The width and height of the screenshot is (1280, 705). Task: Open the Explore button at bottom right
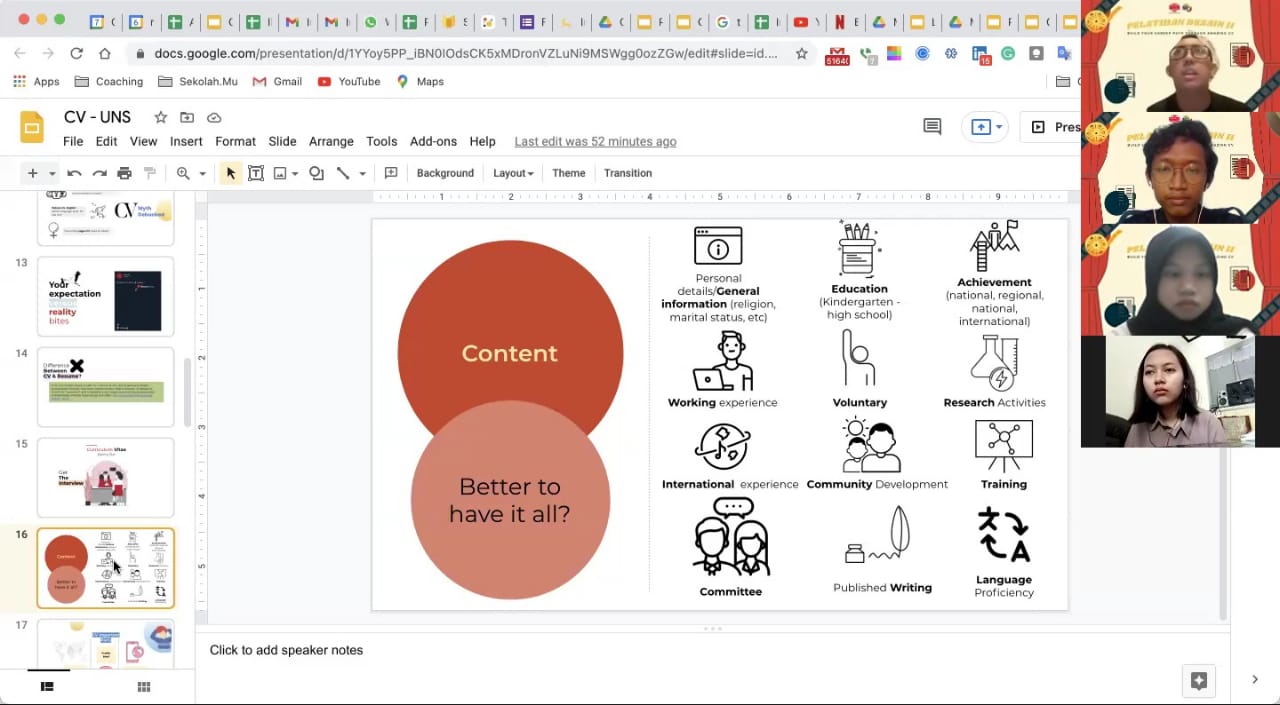1198,680
